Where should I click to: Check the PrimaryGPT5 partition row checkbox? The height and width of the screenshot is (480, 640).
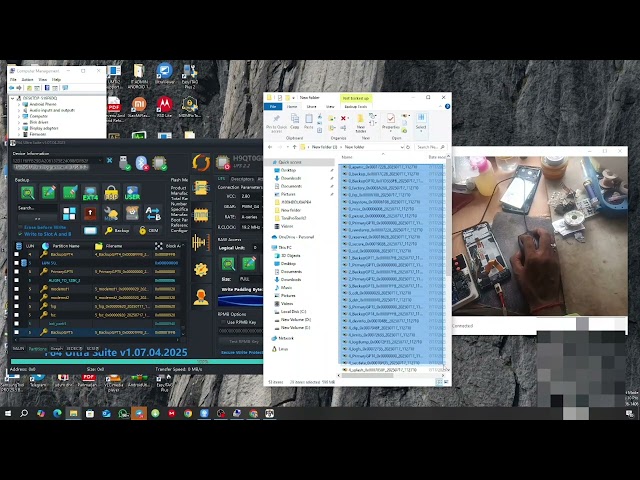16,271
